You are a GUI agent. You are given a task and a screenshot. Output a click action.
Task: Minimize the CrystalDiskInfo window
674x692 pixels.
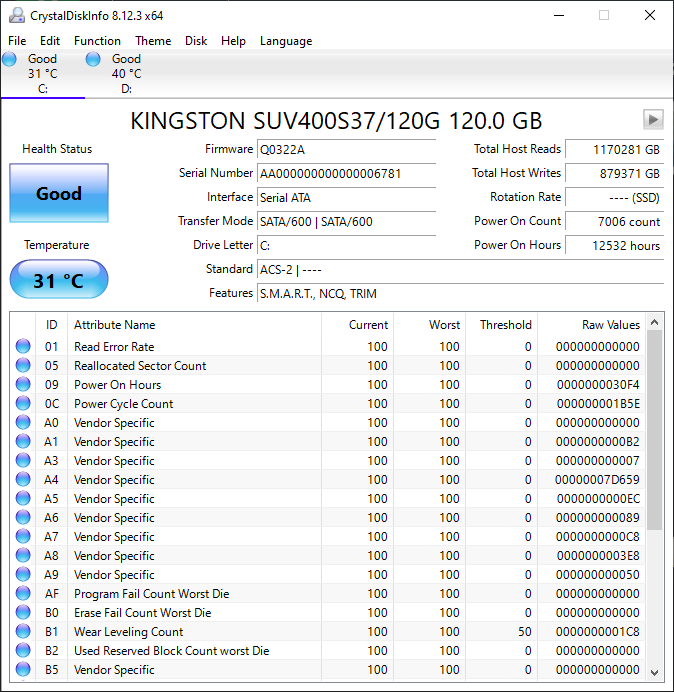(559, 15)
